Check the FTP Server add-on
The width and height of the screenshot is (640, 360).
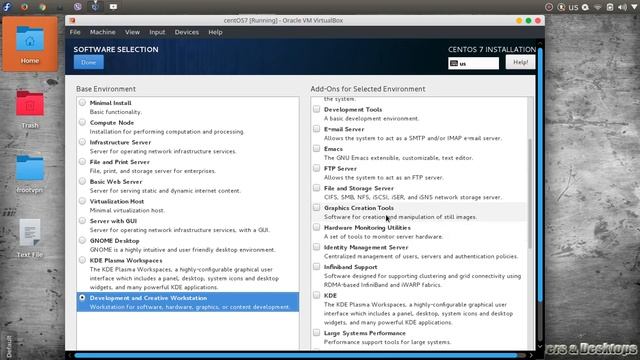click(316, 168)
